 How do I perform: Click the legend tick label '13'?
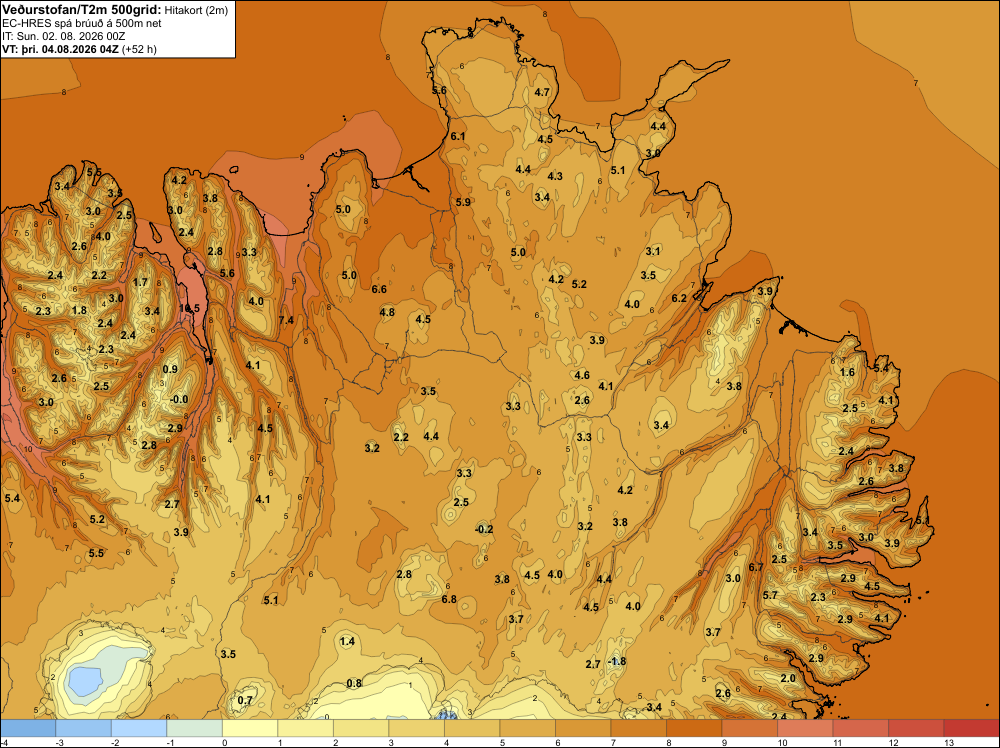click(x=948, y=742)
